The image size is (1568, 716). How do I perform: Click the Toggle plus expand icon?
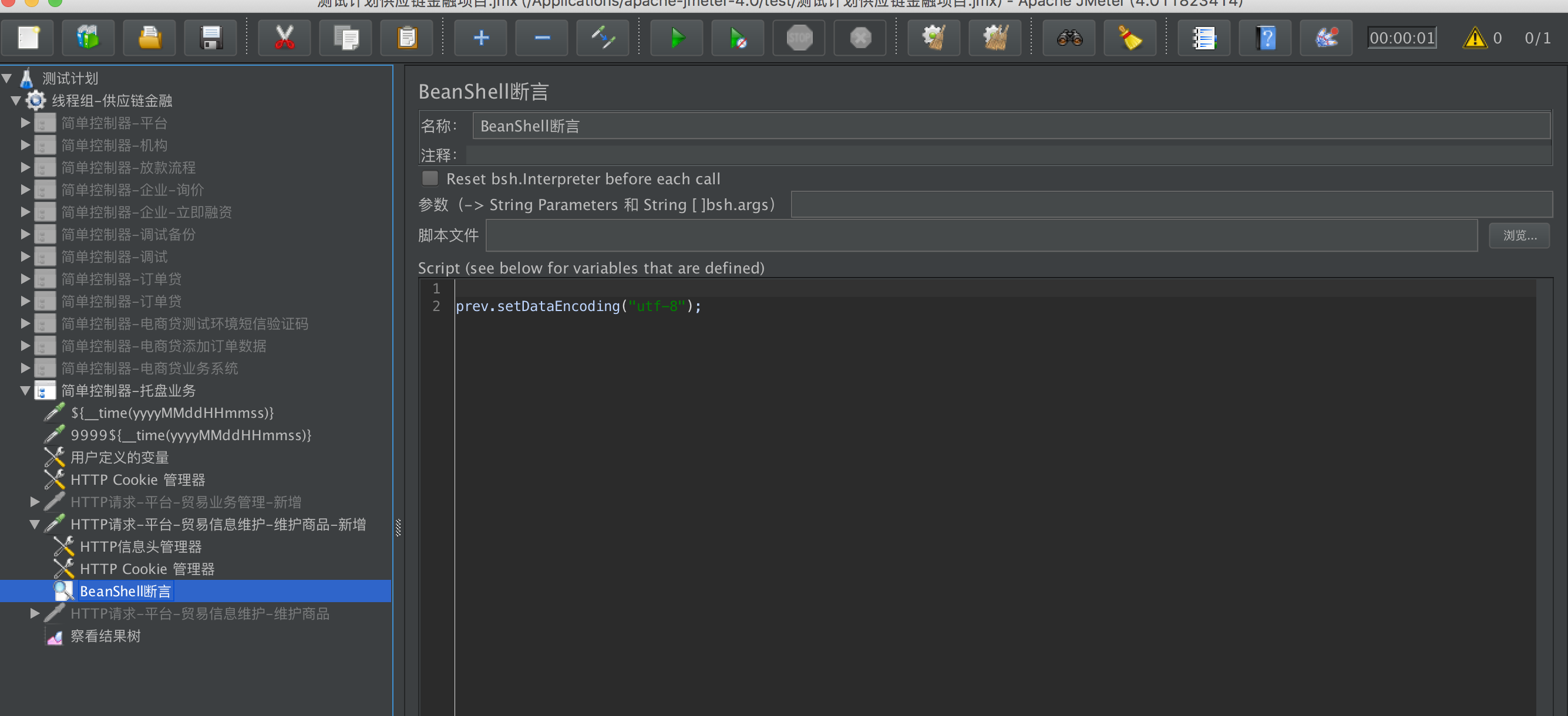(480, 38)
